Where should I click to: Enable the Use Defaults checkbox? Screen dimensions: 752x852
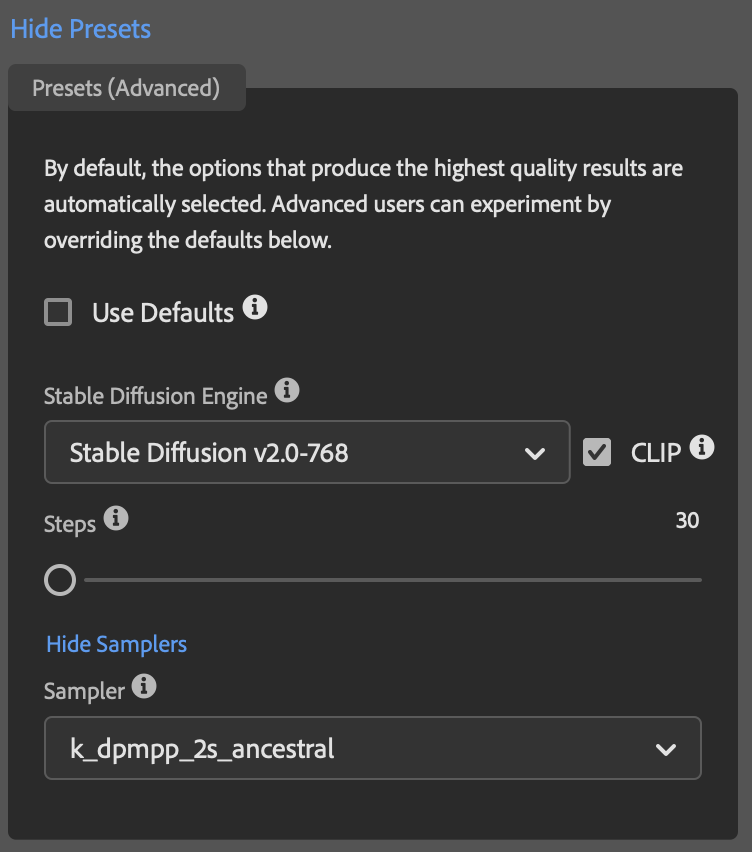pos(58,312)
